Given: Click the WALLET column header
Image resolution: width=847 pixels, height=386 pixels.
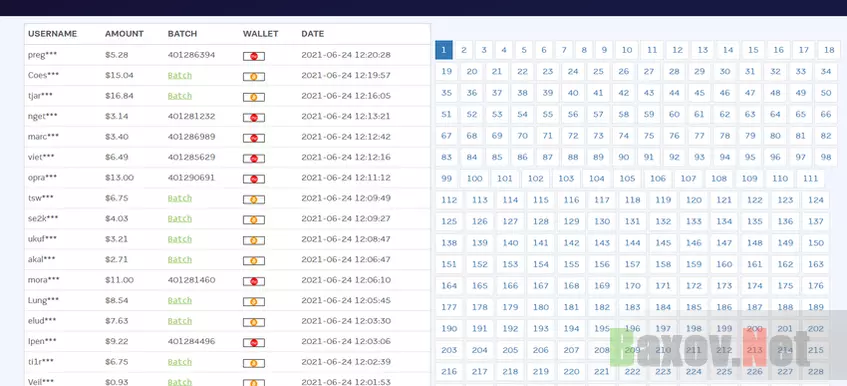Looking at the screenshot, I should 260,33.
